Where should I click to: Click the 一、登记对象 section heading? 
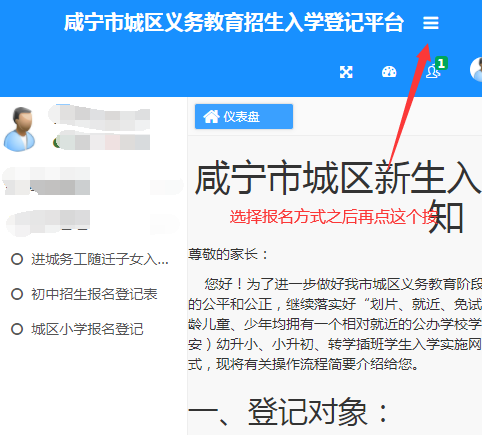coord(288,412)
